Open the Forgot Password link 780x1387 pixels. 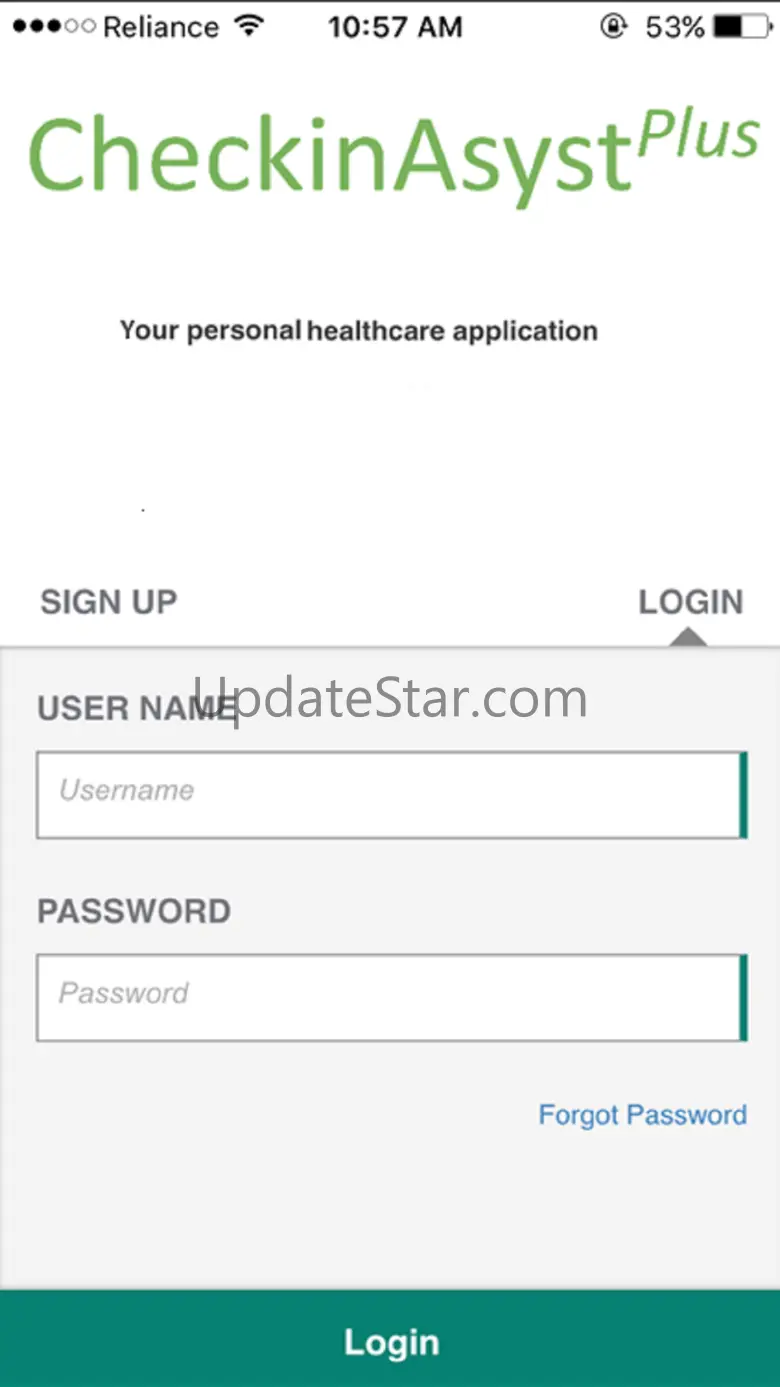pyautogui.click(x=642, y=1115)
